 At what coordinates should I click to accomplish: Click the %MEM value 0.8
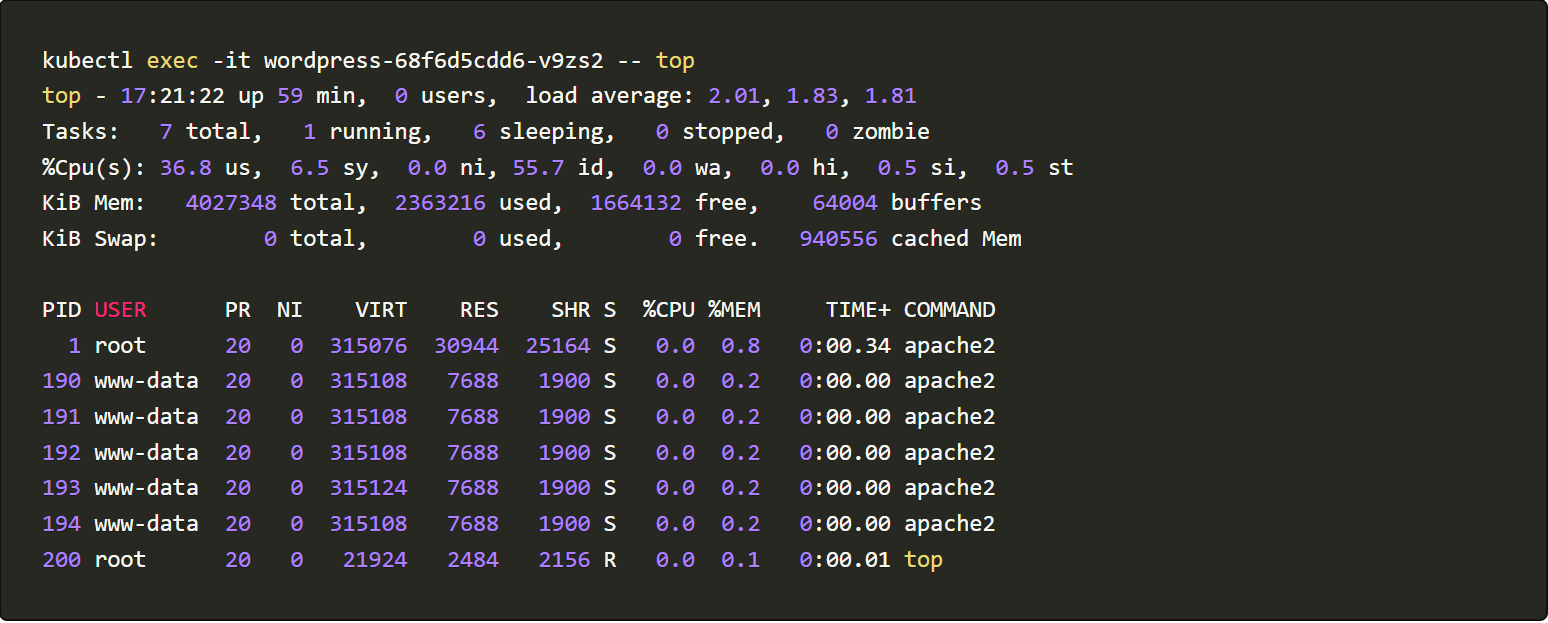point(740,346)
